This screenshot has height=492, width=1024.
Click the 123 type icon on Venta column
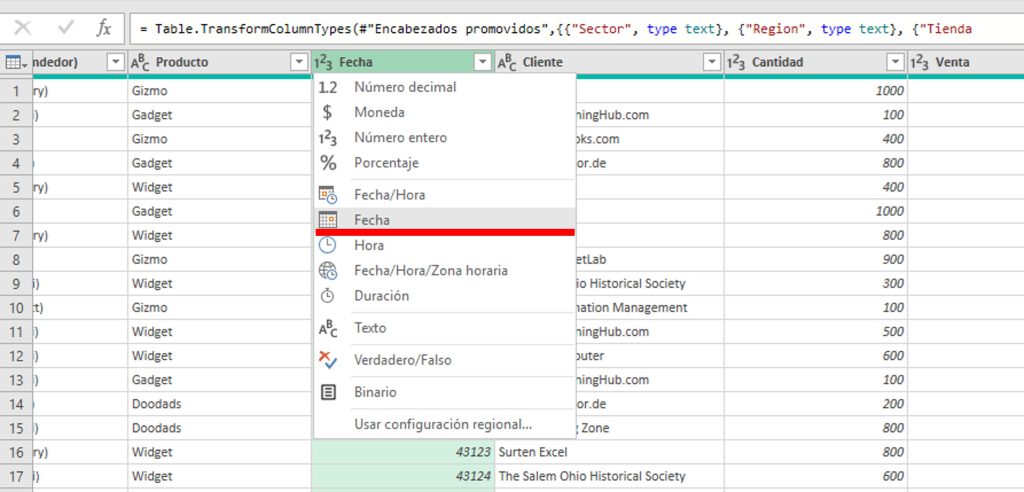[920, 63]
